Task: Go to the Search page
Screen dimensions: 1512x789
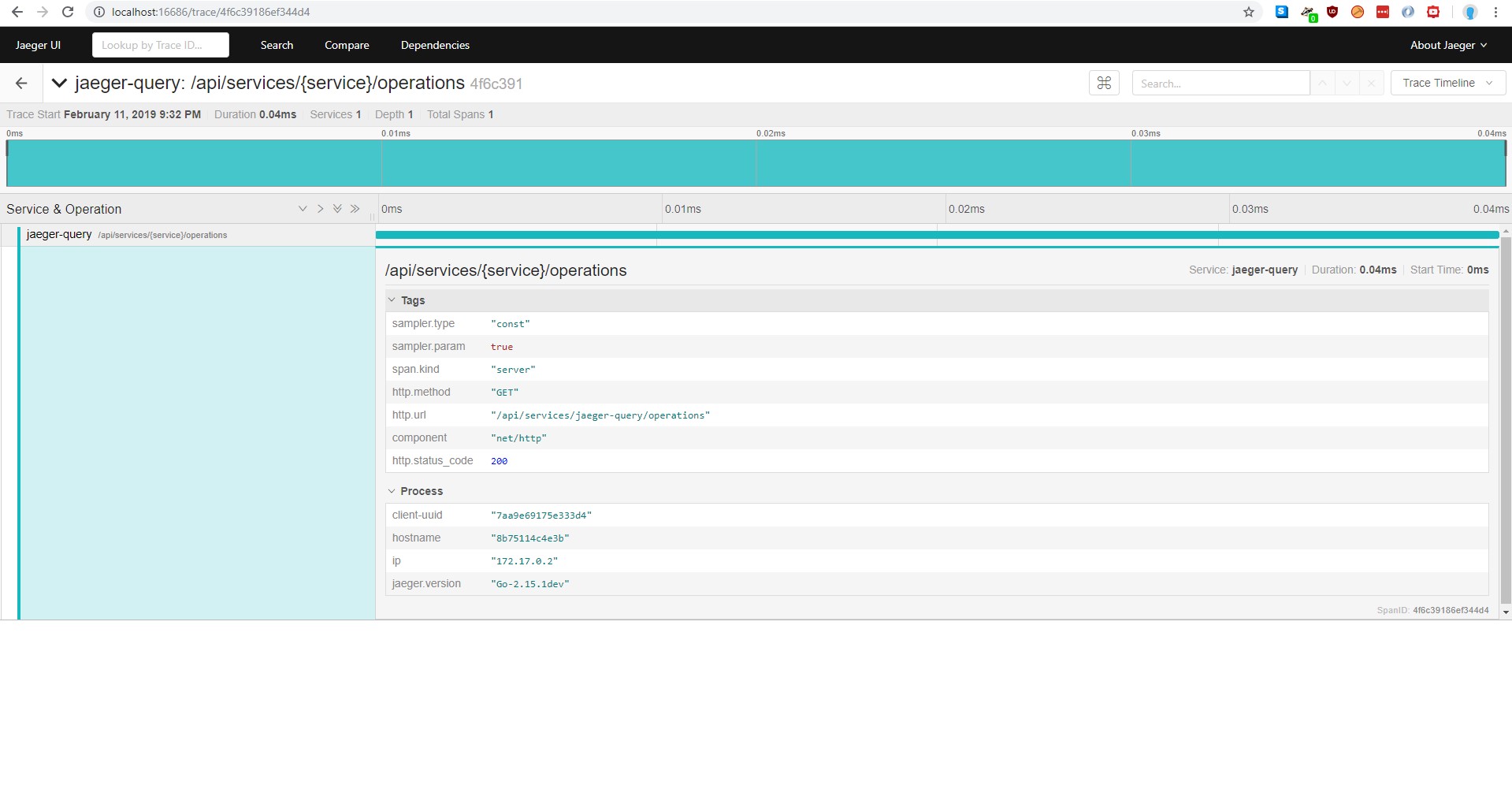Action: (x=277, y=45)
